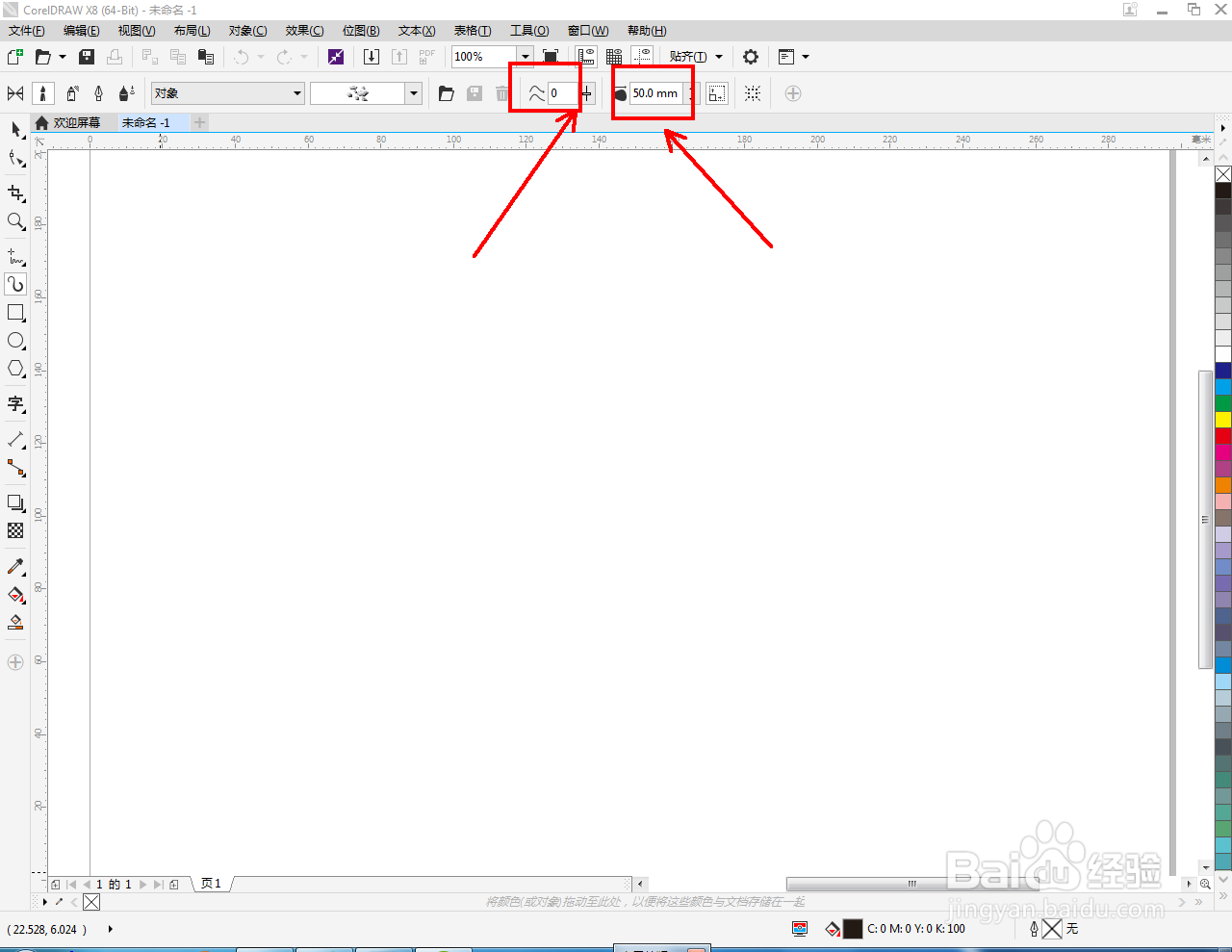Select the Polygon tool

pos(15,369)
